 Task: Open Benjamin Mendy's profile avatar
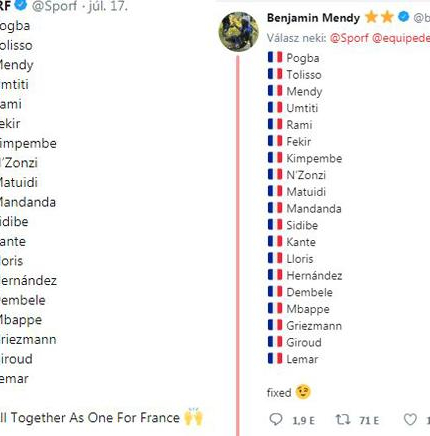pyautogui.click(x=239, y=31)
